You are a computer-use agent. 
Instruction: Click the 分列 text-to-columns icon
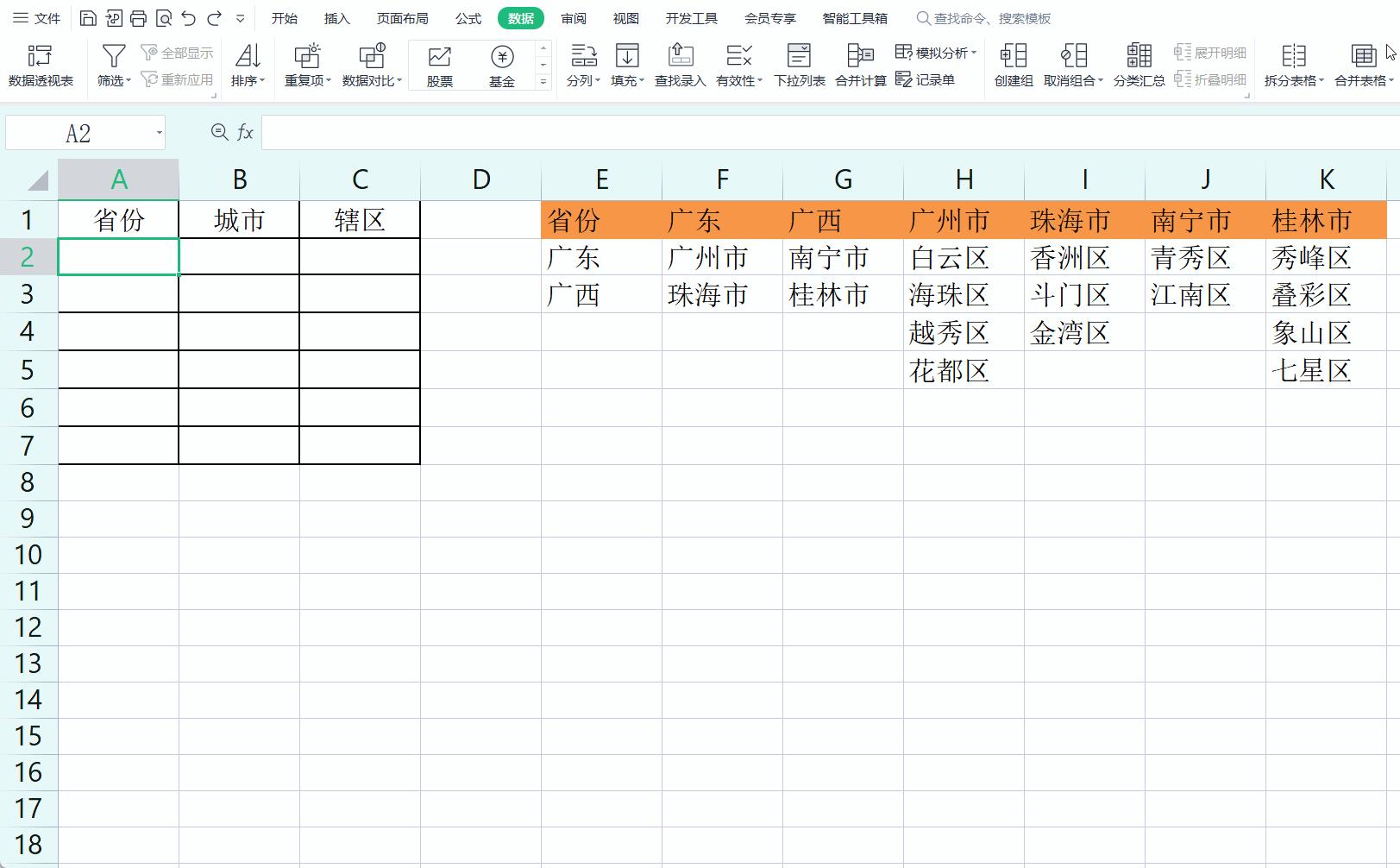[x=584, y=56]
